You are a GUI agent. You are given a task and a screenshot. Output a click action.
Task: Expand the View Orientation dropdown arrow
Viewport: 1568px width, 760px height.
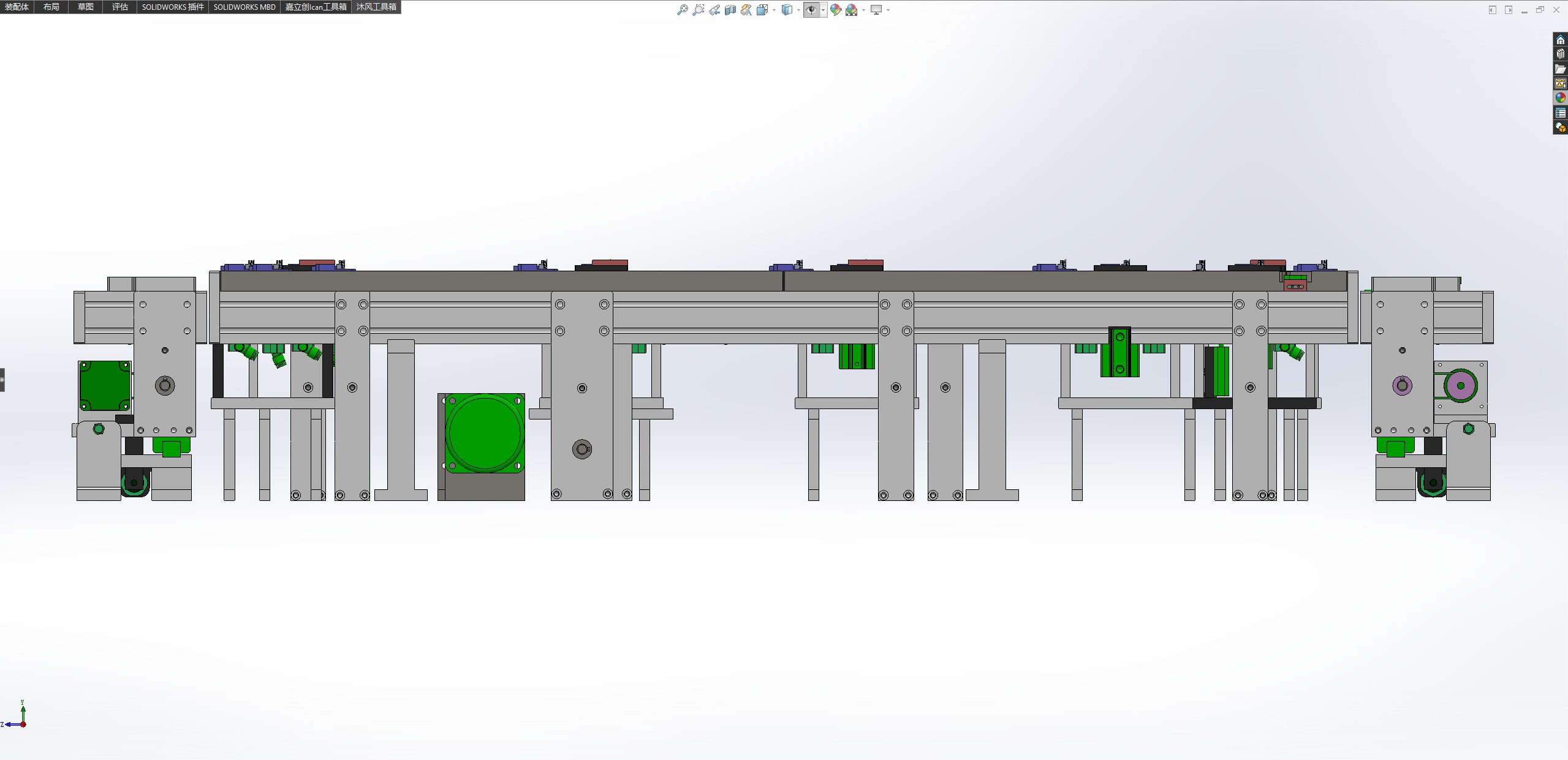775,10
